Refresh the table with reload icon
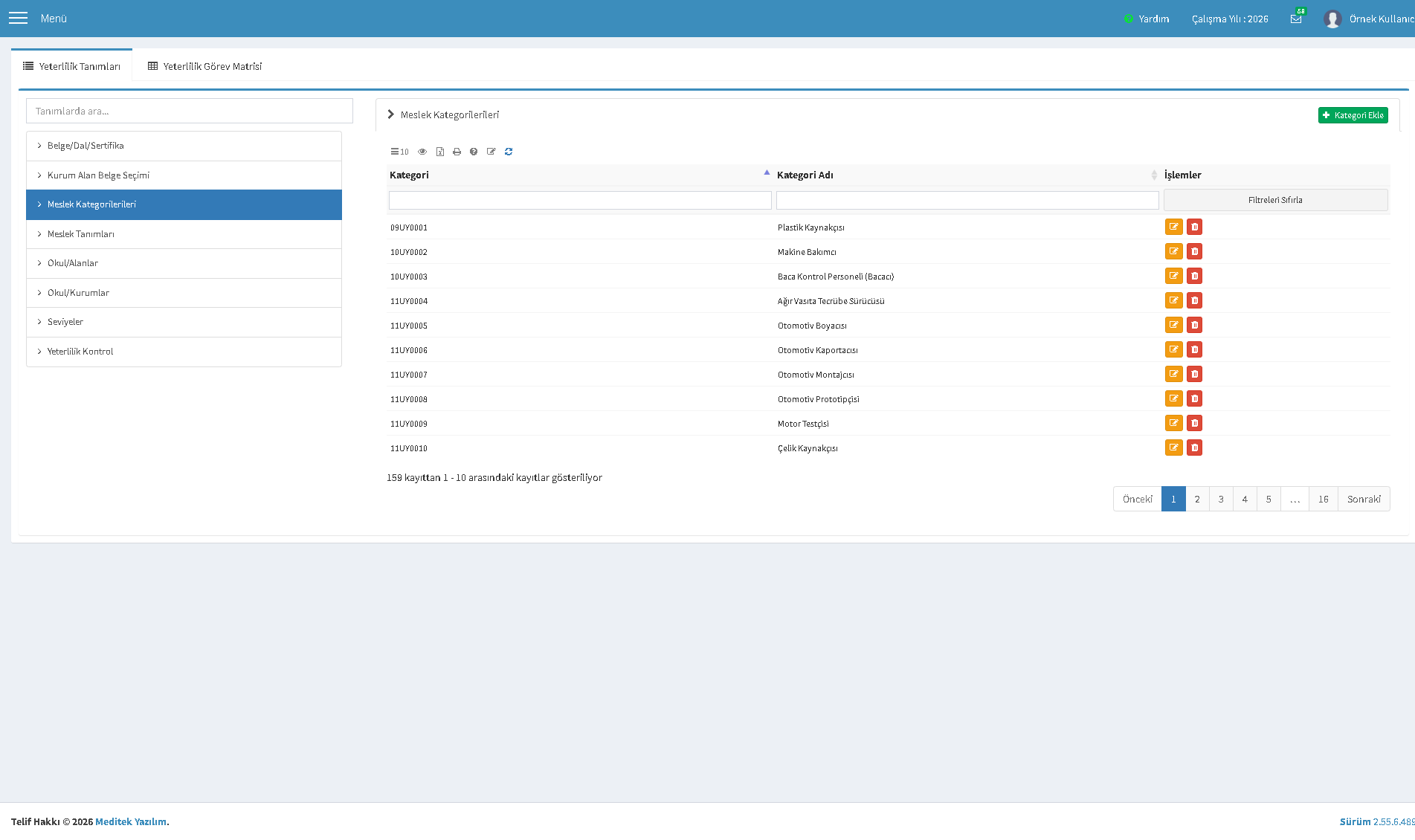1415x840 pixels. [509, 152]
